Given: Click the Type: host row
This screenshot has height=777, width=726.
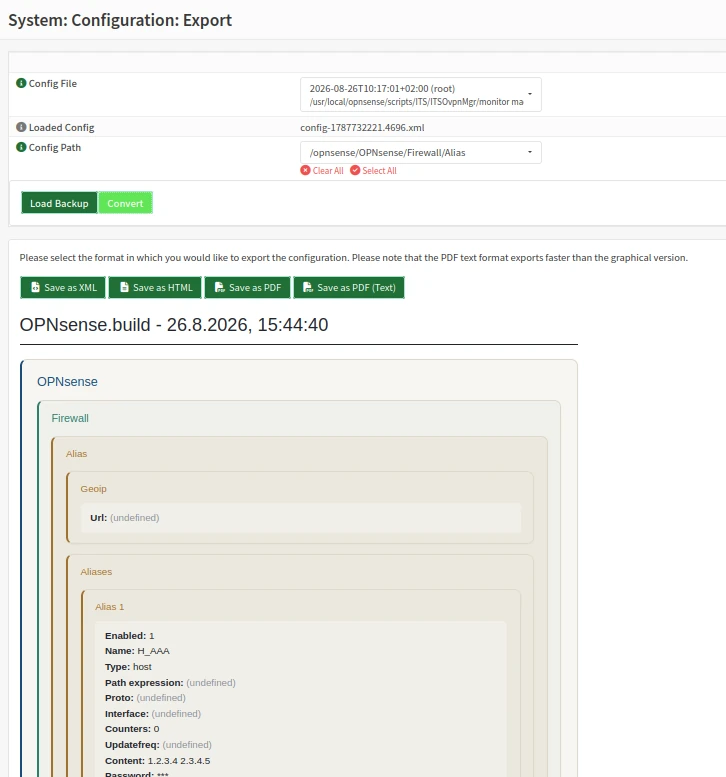Looking at the screenshot, I should pos(128,667).
